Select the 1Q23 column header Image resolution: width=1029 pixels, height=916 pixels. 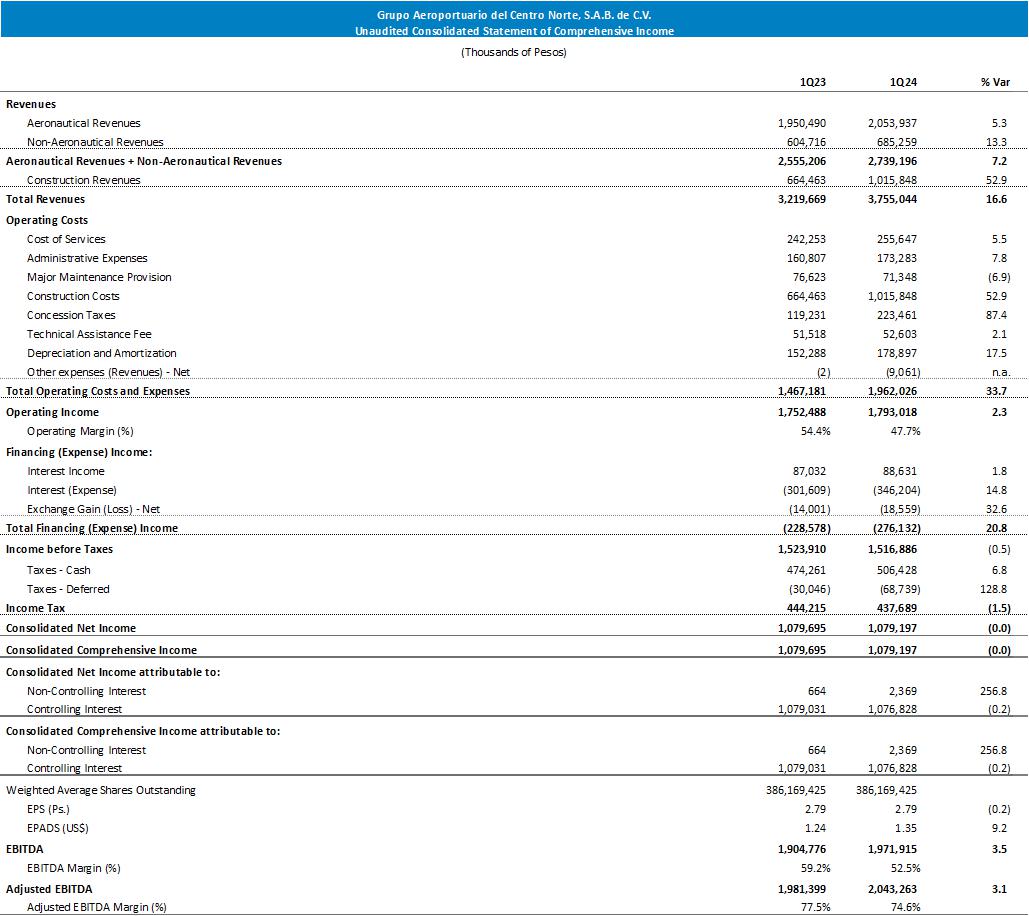pos(812,82)
